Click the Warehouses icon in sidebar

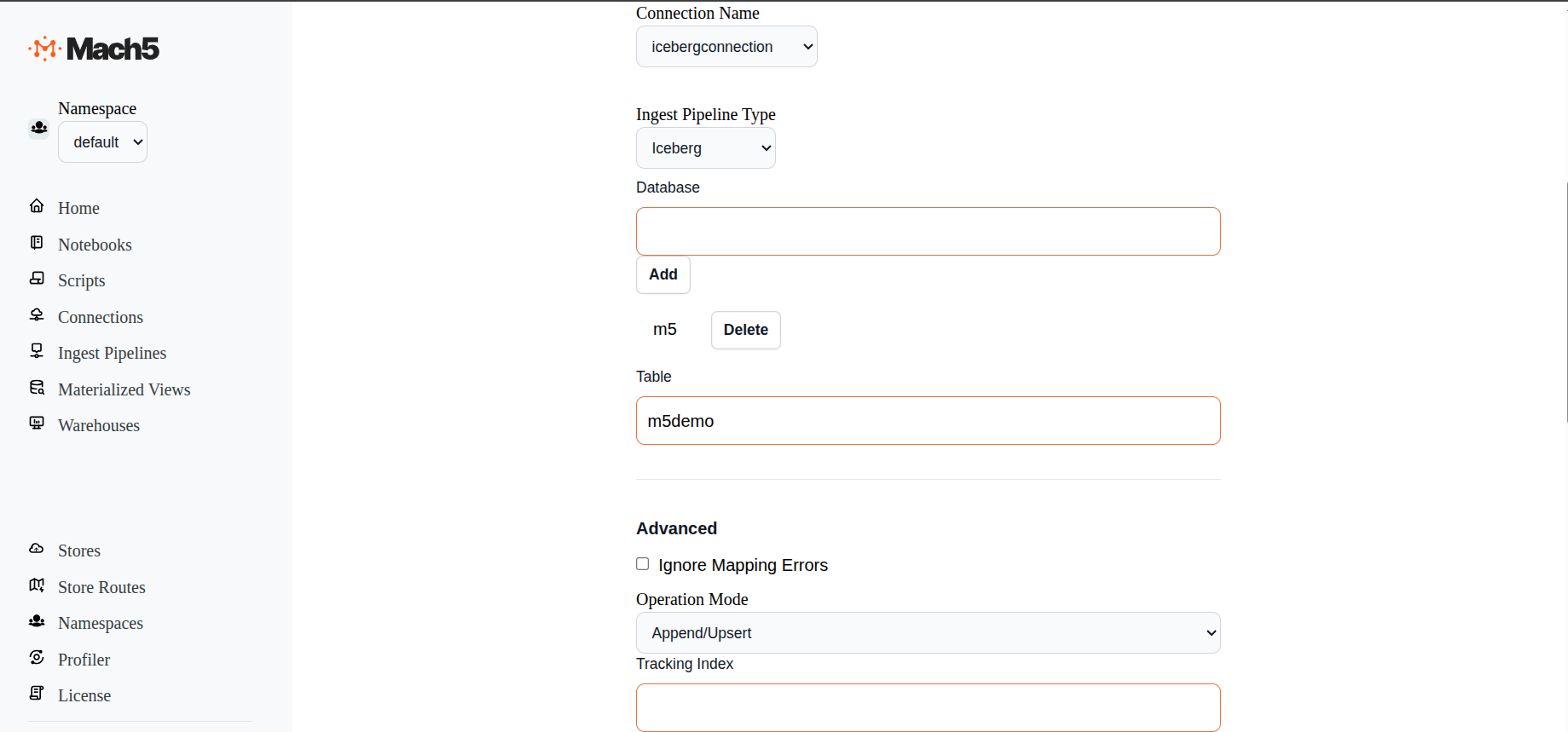click(x=37, y=424)
